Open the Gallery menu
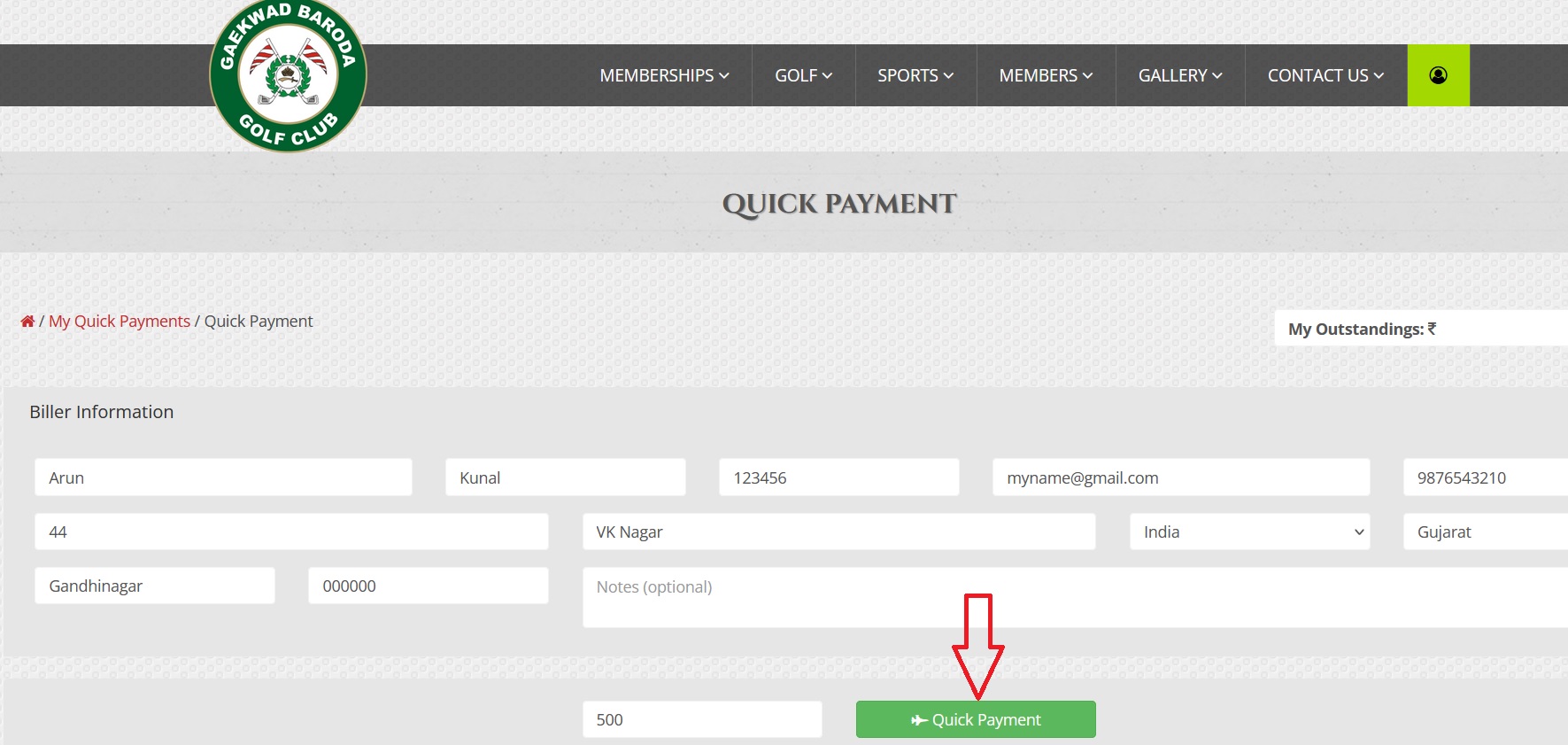 click(x=1179, y=76)
